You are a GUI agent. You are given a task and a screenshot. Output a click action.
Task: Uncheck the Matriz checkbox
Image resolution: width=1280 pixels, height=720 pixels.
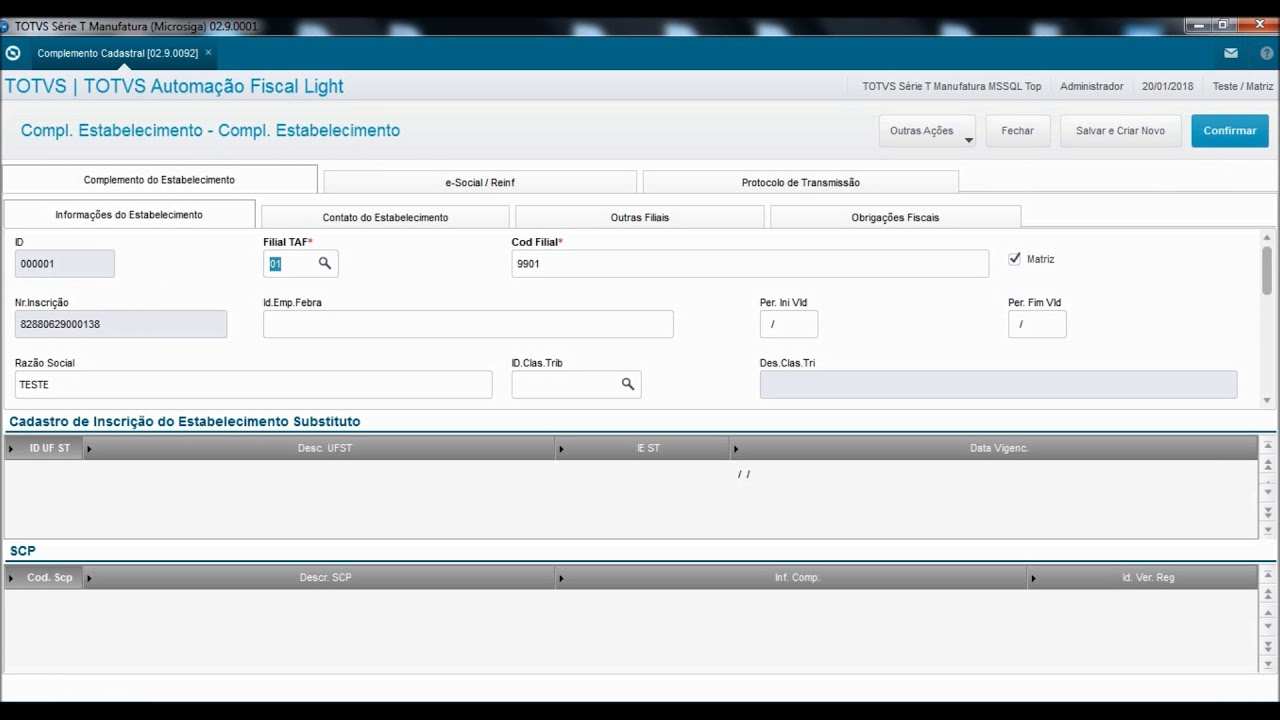coord(1015,259)
